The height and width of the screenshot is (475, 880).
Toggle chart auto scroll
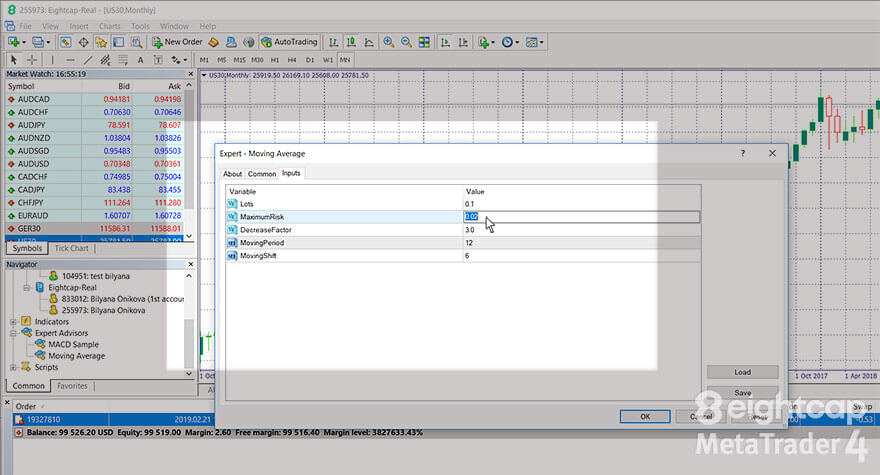point(446,42)
